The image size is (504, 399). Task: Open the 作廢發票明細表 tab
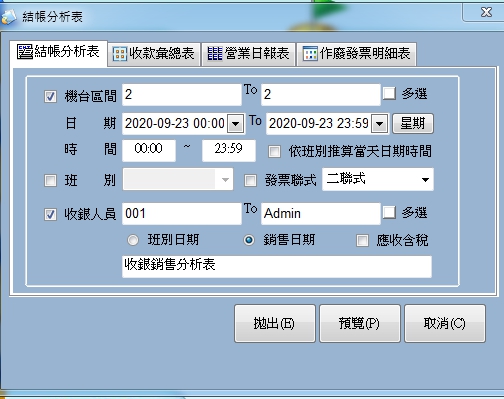pos(356,54)
